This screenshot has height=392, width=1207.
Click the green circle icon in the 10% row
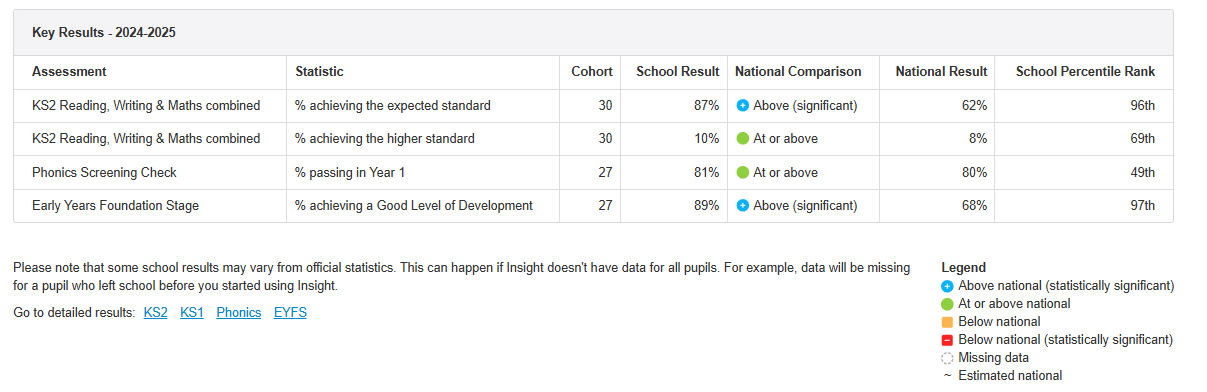click(x=743, y=139)
